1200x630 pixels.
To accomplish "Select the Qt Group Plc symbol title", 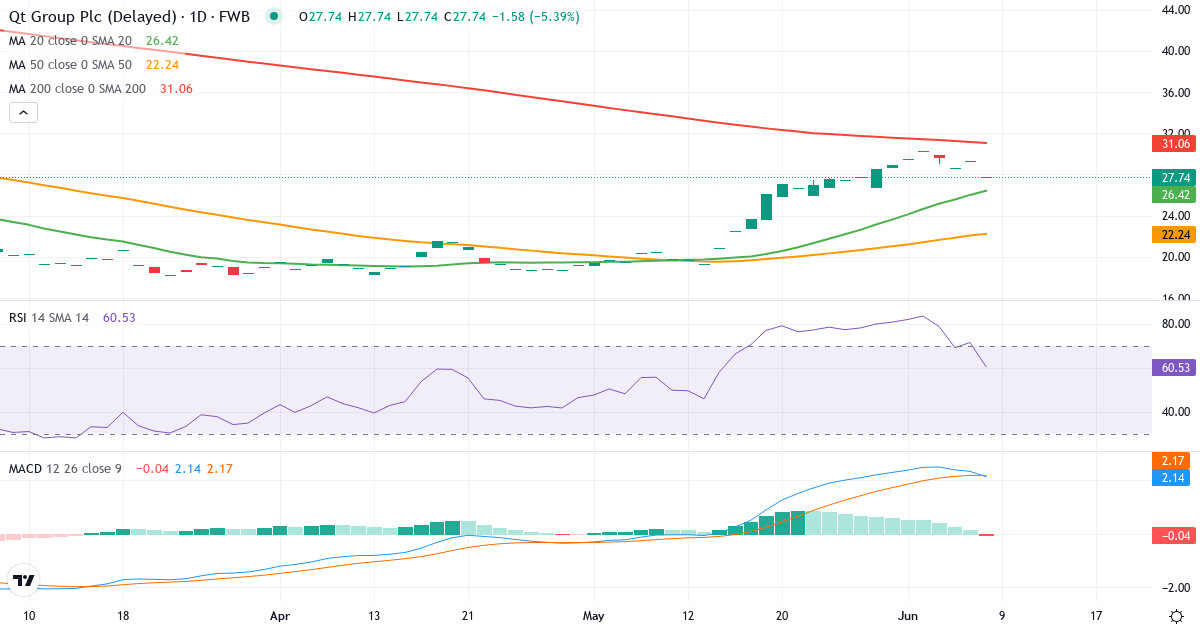I will pos(128,17).
